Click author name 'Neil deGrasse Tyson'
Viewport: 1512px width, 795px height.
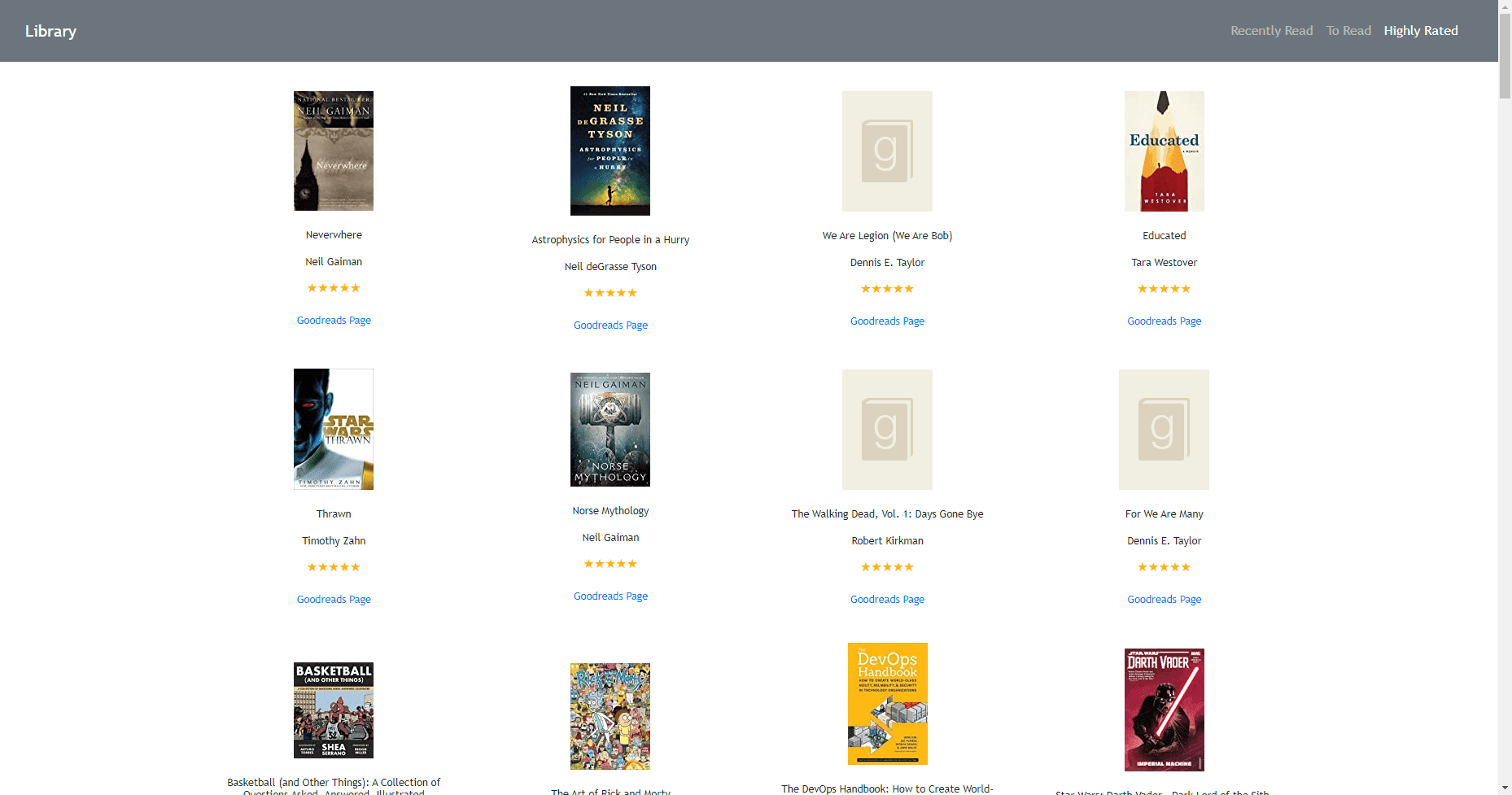click(610, 267)
